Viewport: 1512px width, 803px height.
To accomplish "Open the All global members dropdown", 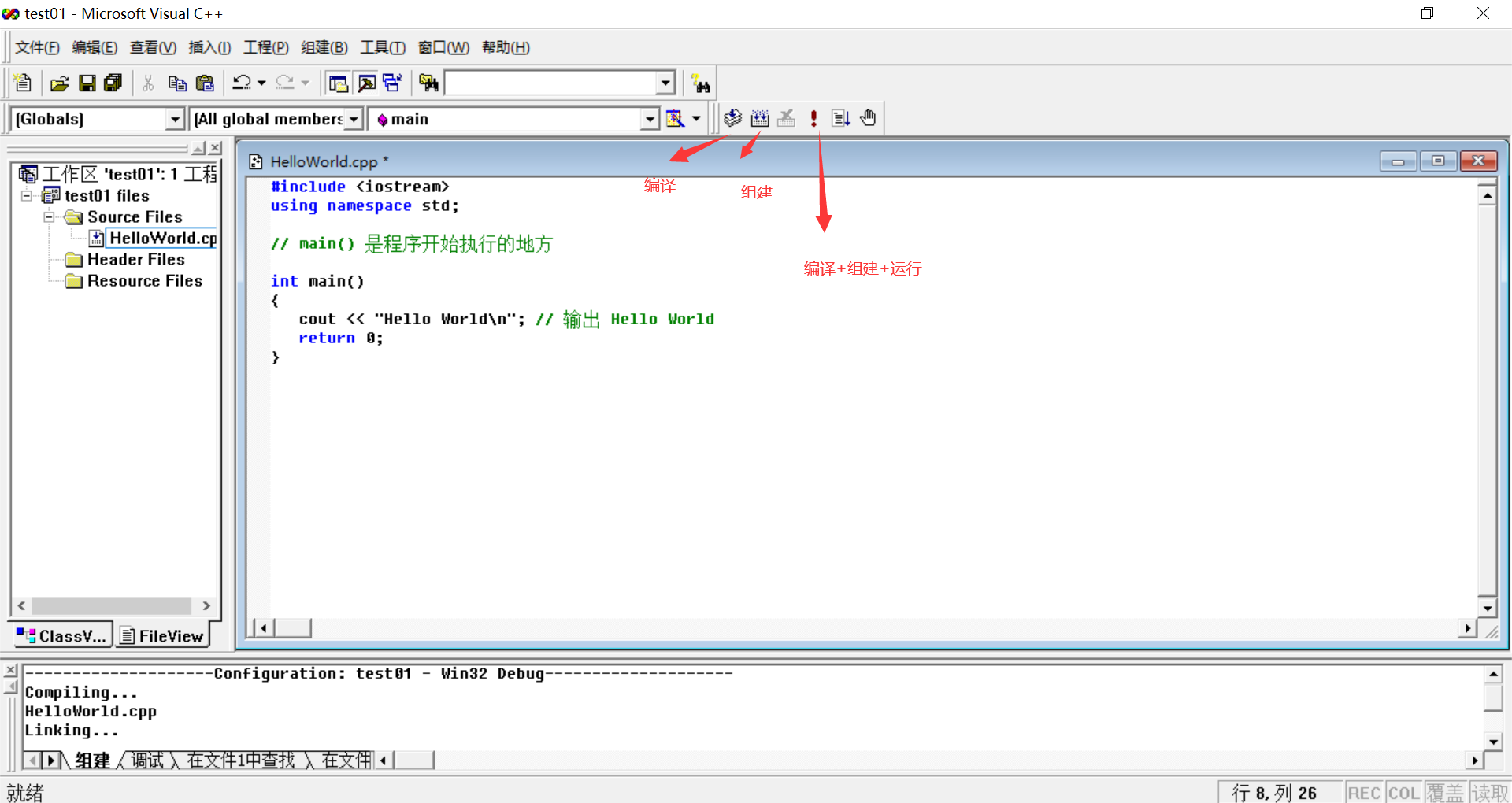I will coord(354,119).
